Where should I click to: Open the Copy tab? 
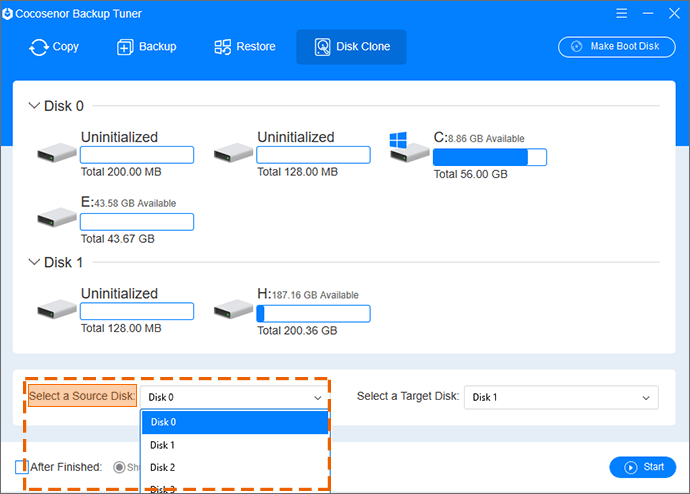[54, 47]
